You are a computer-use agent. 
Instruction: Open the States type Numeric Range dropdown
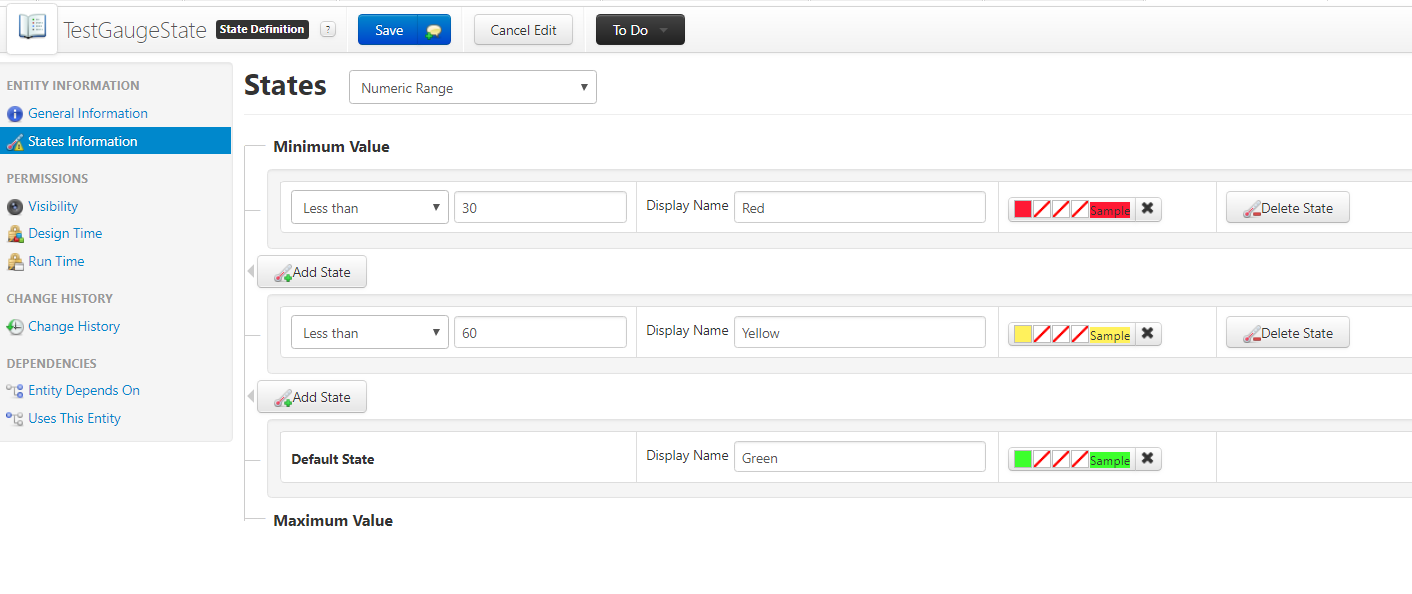[473, 88]
